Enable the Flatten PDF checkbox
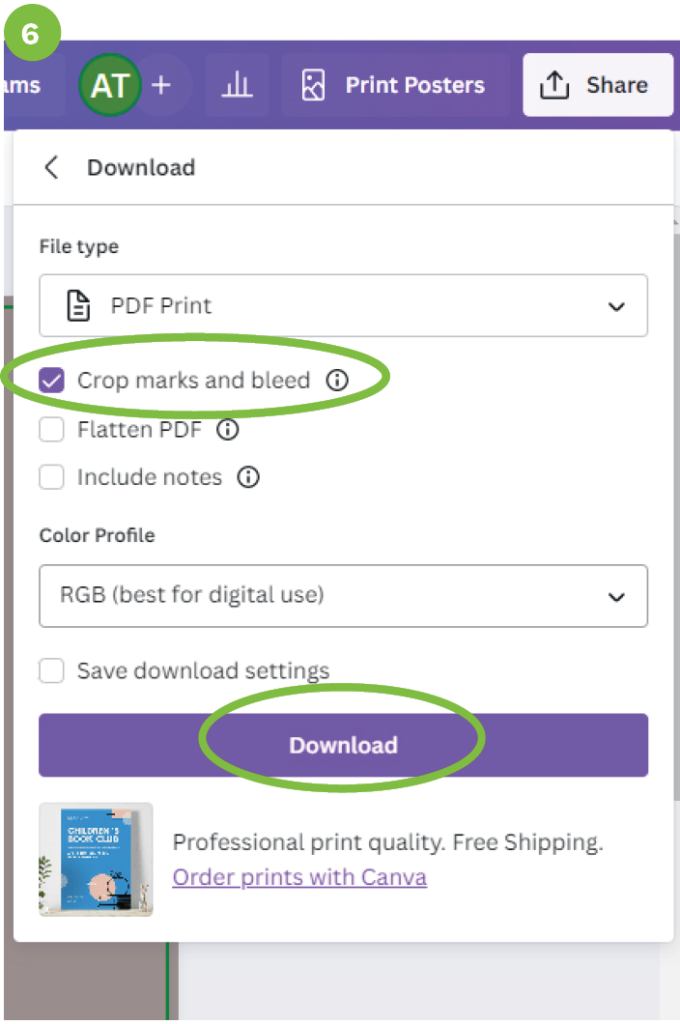680x1024 pixels. [x=52, y=430]
